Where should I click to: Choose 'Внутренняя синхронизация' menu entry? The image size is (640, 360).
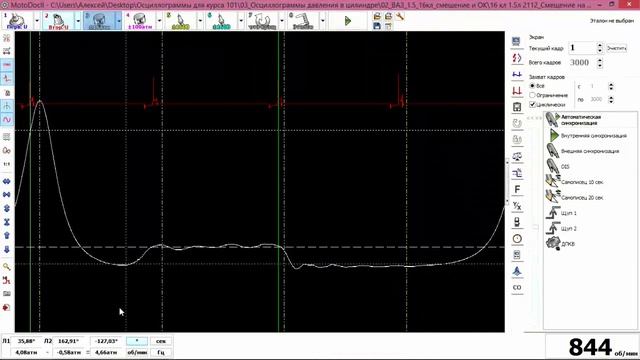click(x=591, y=136)
